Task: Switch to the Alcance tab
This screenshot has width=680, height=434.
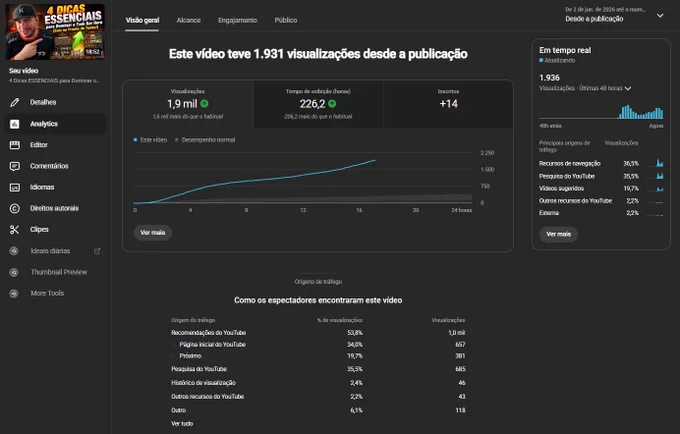Action: click(x=189, y=20)
